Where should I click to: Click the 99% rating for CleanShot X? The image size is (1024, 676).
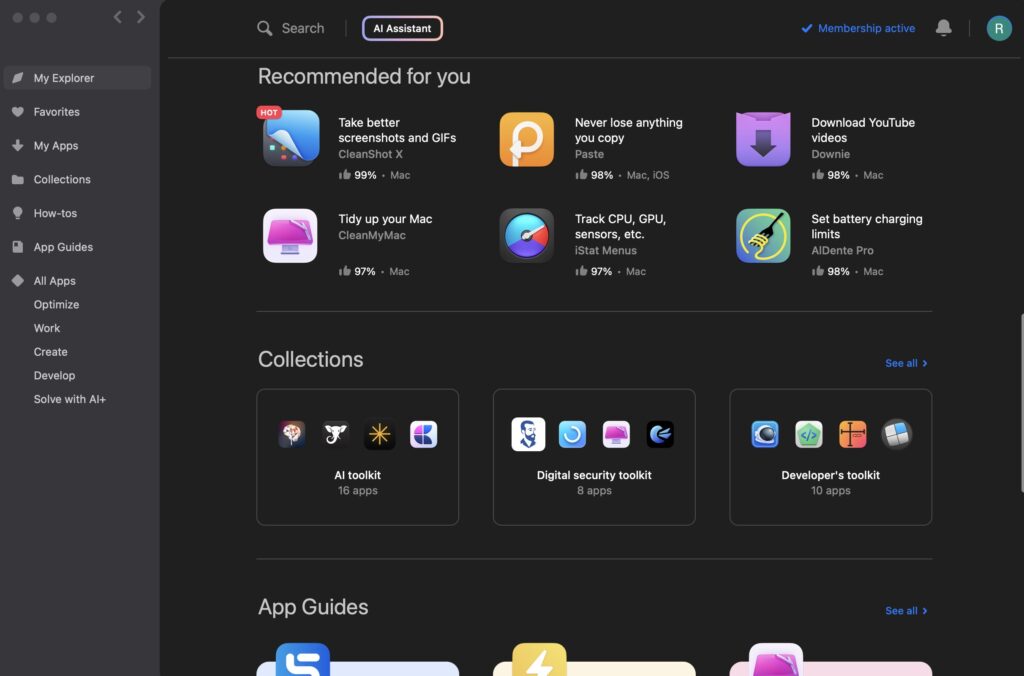pos(358,175)
